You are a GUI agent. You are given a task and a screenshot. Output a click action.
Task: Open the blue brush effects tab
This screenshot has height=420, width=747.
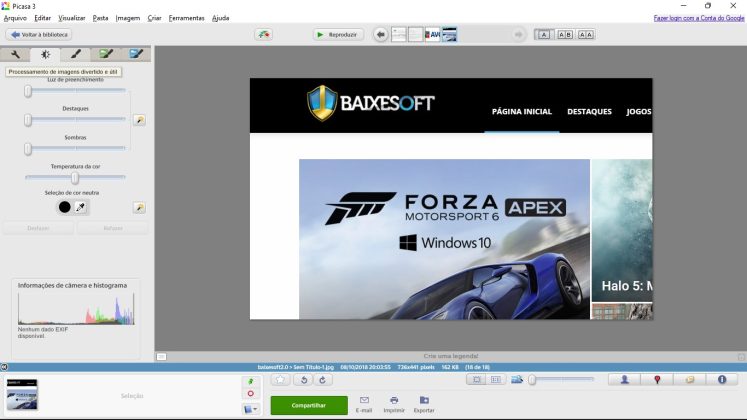click(x=136, y=54)
